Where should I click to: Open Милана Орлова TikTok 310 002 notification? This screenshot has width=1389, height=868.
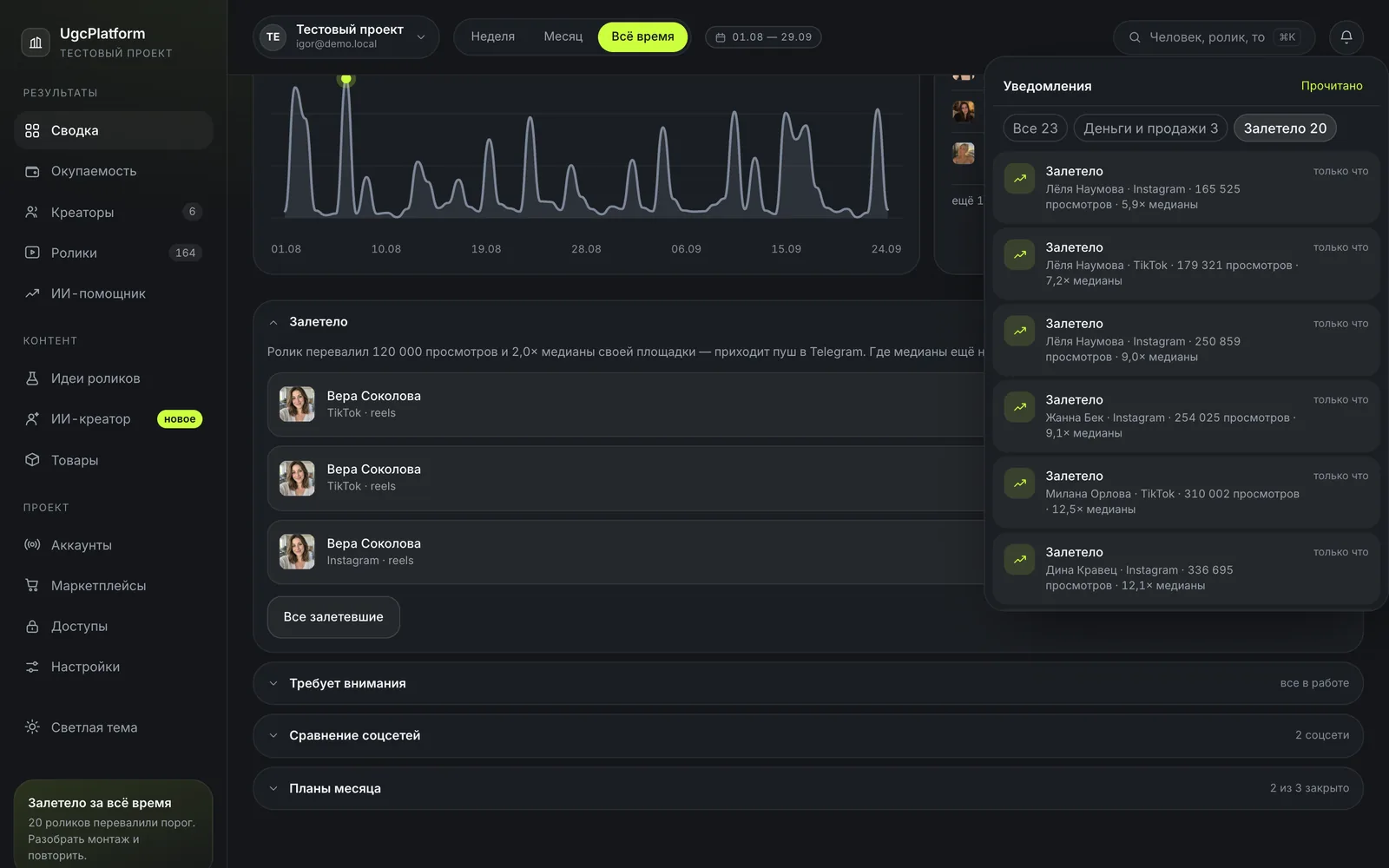point(1186,492)
